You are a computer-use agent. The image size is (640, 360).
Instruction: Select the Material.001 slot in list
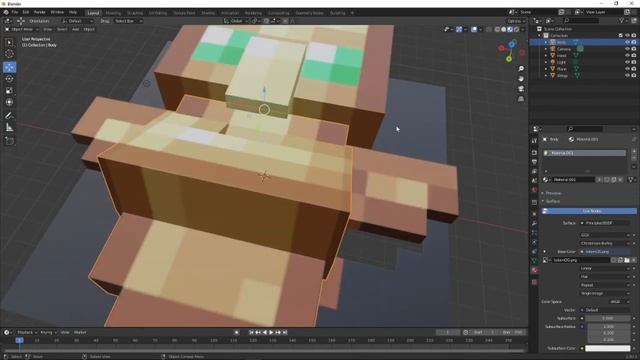click(585, 153)
